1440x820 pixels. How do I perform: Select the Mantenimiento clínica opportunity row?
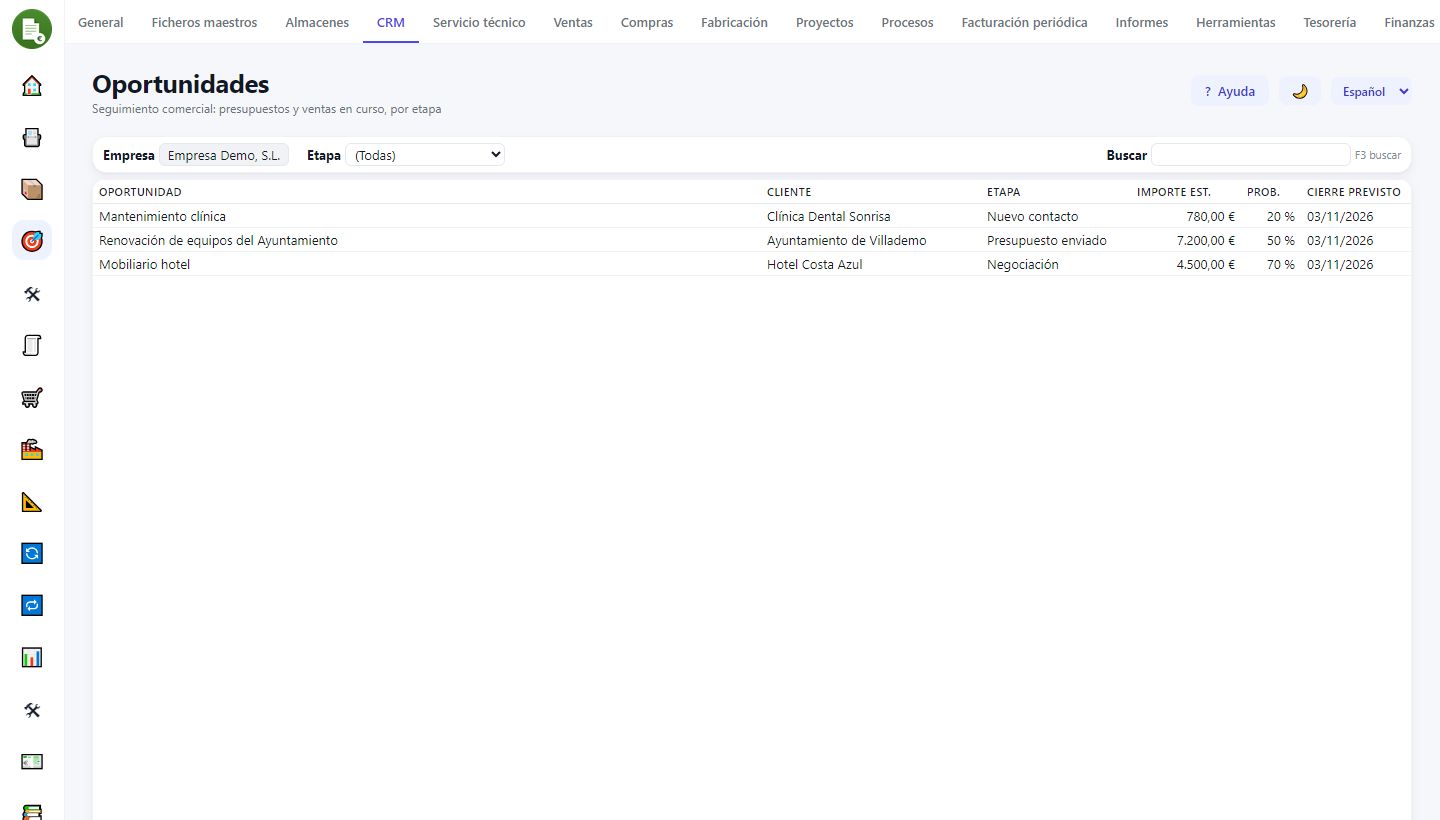point(752,216)
